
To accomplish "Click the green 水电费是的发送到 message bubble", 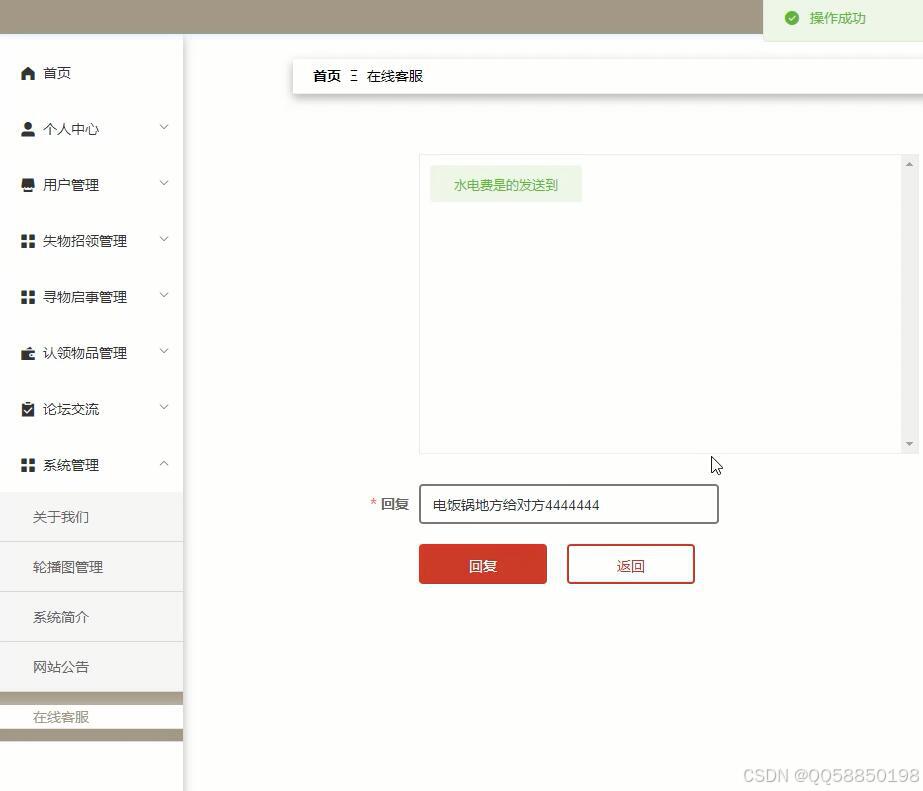I will (505, 184).
